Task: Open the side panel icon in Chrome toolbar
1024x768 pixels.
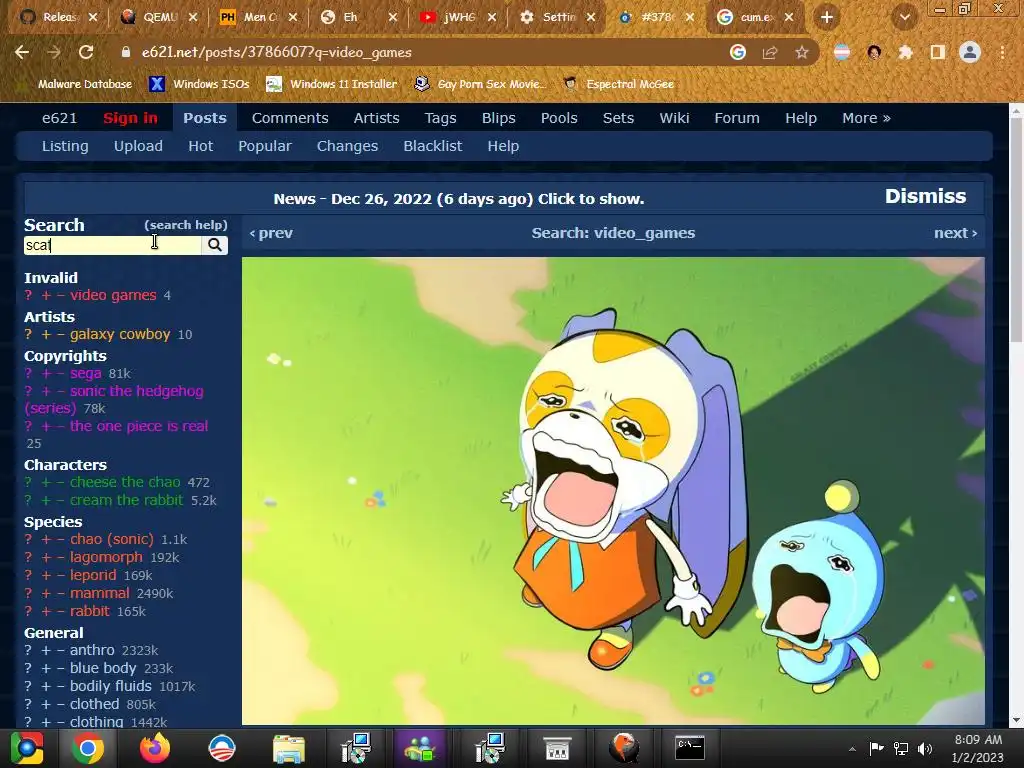Action: [x=938, y=52]
